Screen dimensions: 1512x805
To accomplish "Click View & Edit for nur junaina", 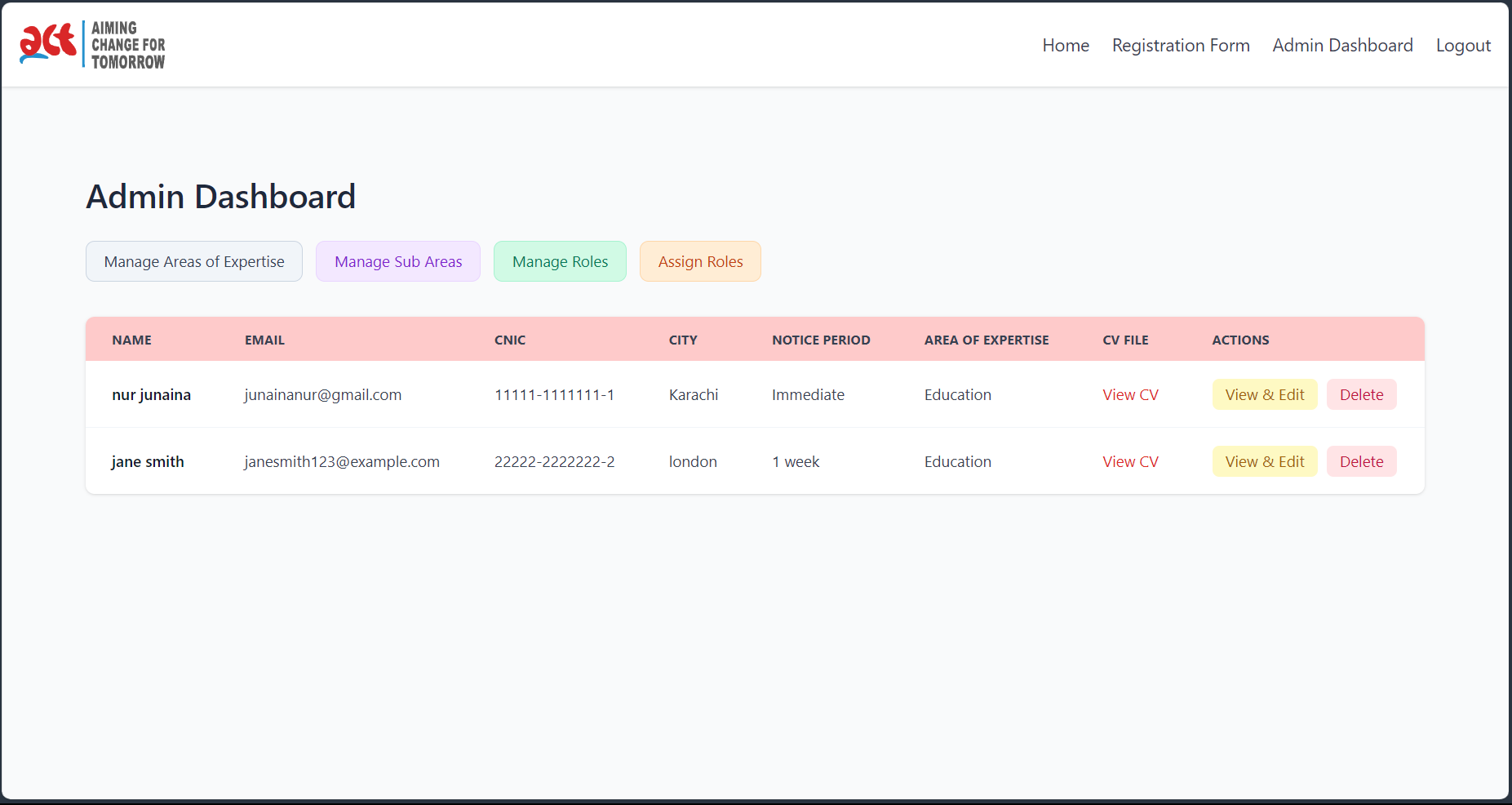I will (1264, 395).
